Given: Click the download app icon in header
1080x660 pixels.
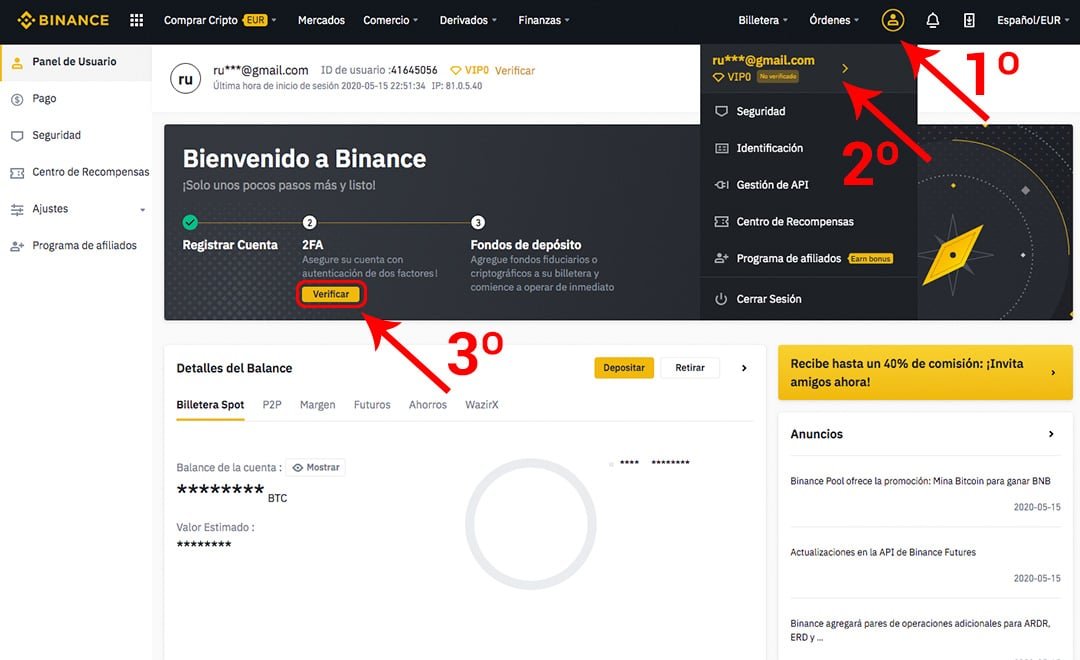Looking at the screenshot, I should pyautogui.click(x=969, y=20).
